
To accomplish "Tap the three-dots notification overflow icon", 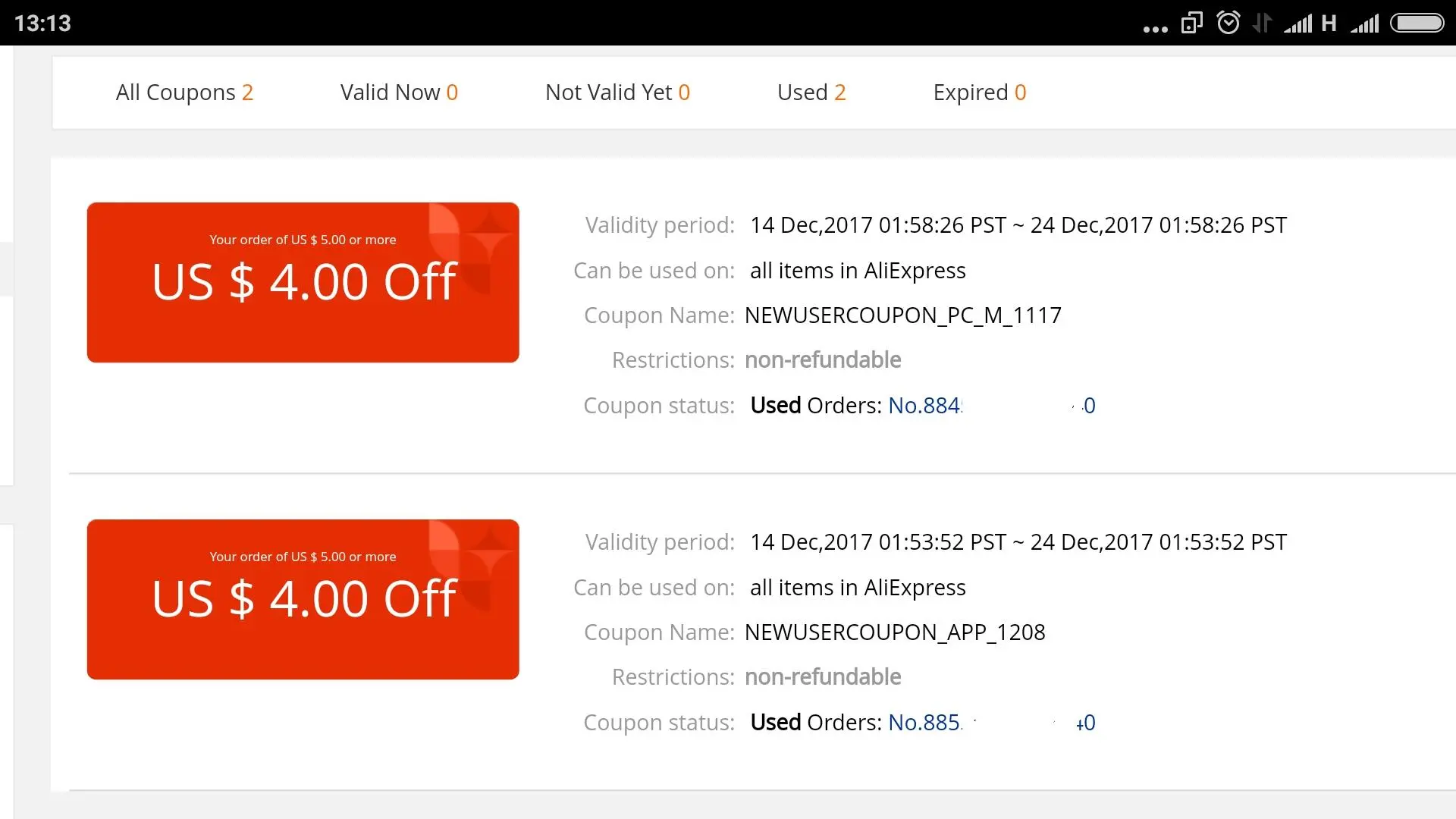I will pos(1155,29).
